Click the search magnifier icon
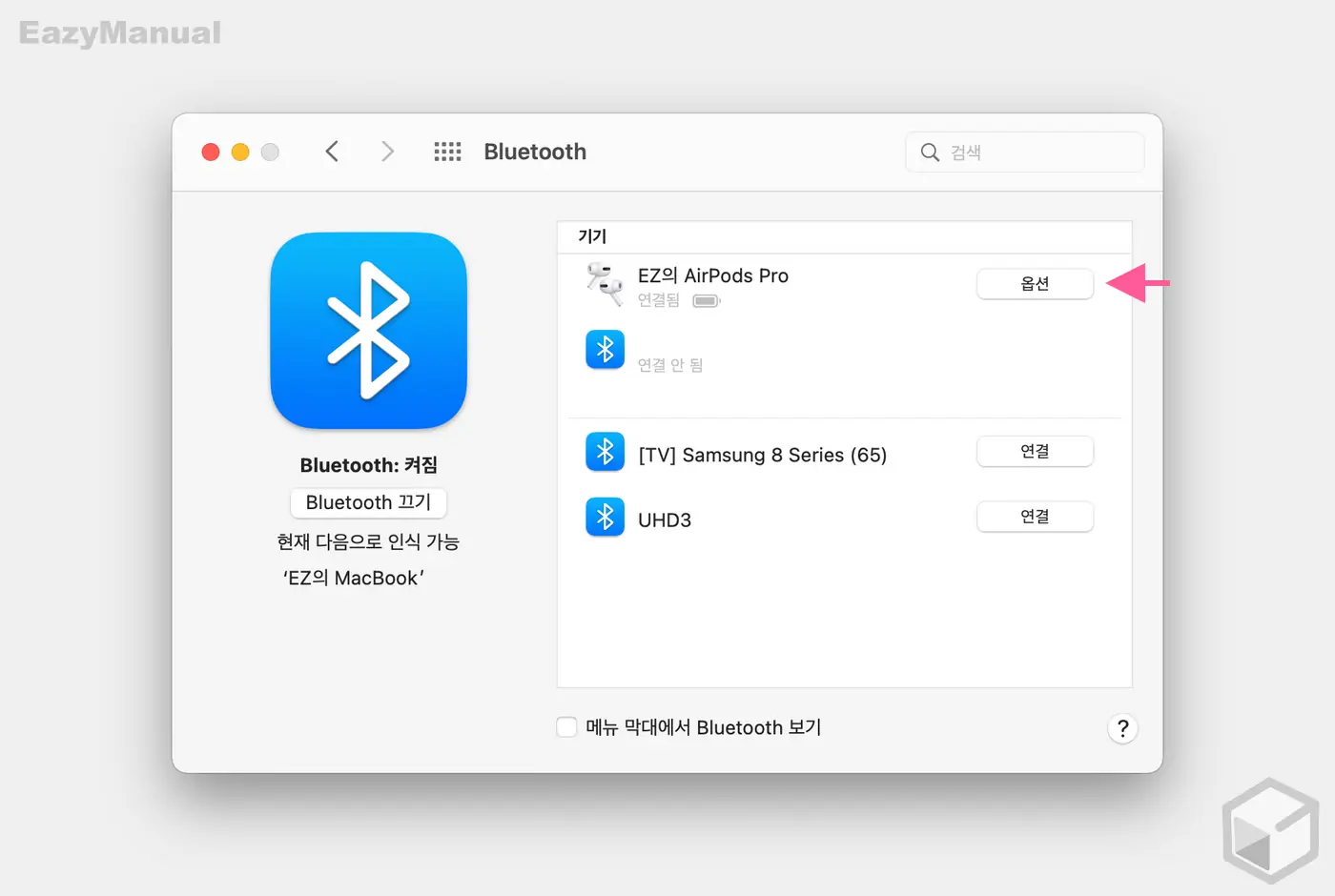Image resolution: width=1335 pixels, height=896 pixels. 930,153
